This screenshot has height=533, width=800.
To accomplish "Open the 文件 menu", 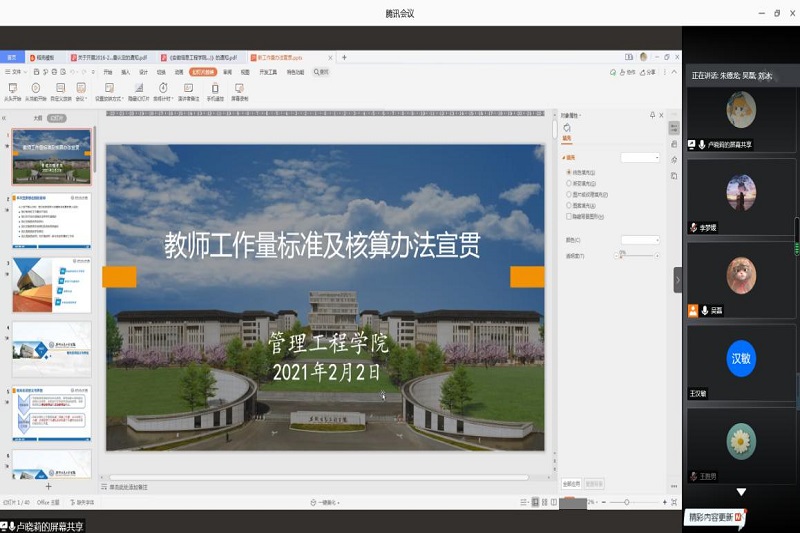I will (x=13, y=72).
